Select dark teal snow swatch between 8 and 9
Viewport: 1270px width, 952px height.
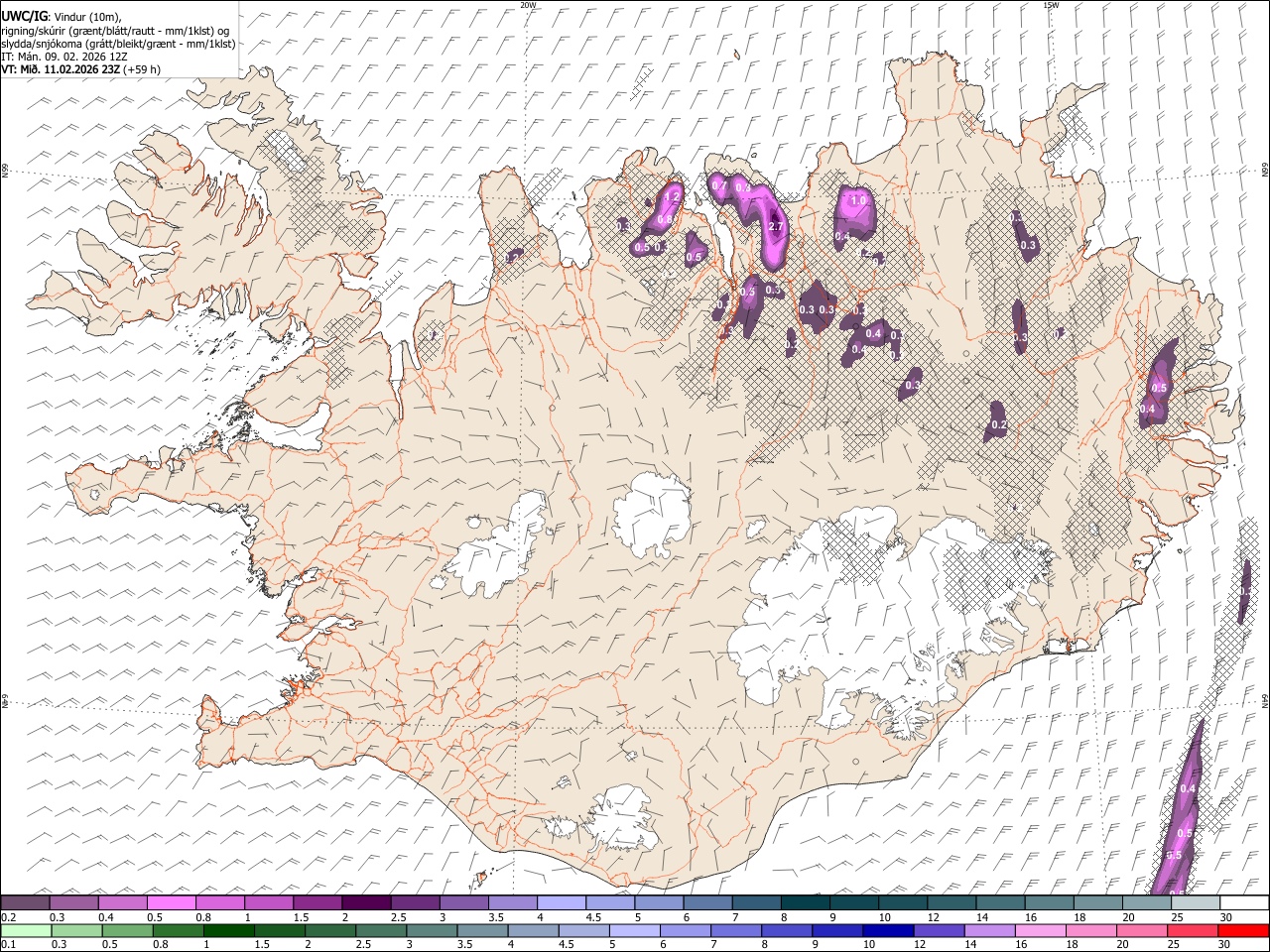pyautogui.click(x=805, y=903)
